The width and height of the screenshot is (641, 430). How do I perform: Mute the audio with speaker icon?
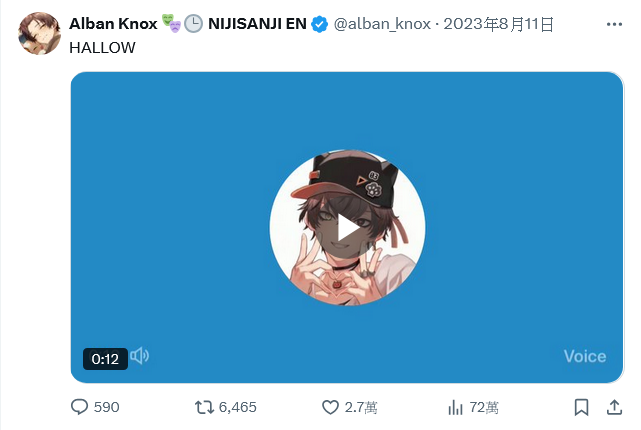point(139,356)
